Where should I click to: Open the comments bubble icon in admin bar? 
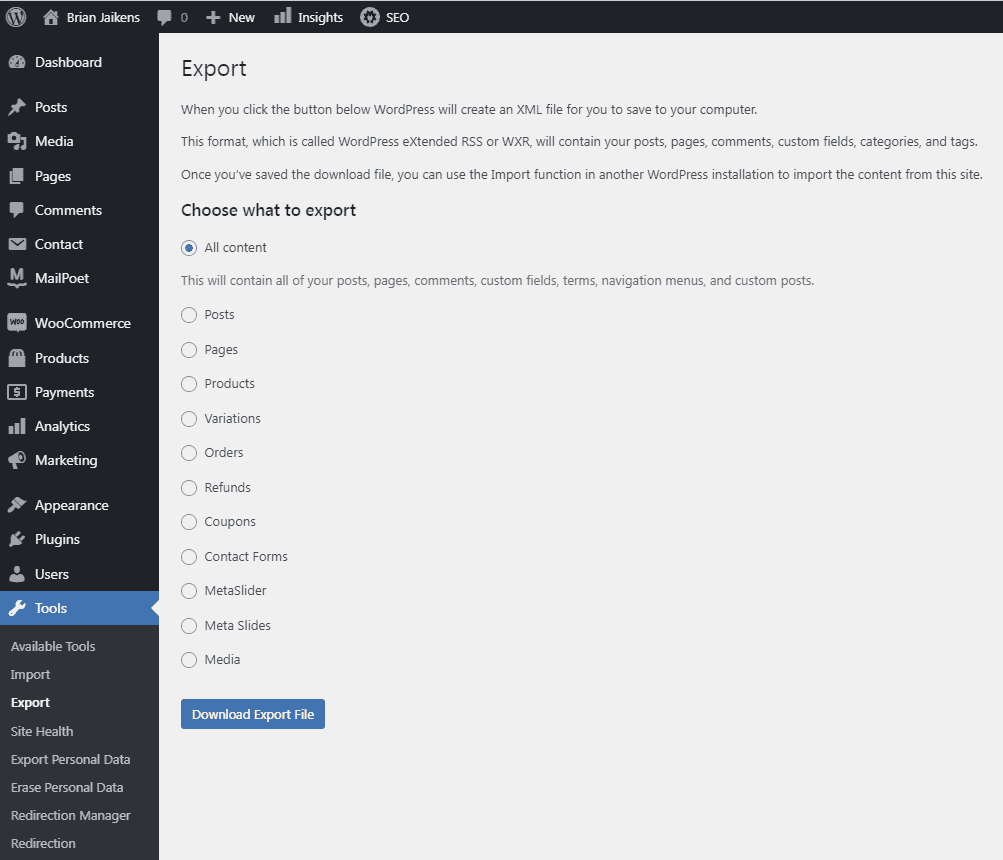click(164, 17)
